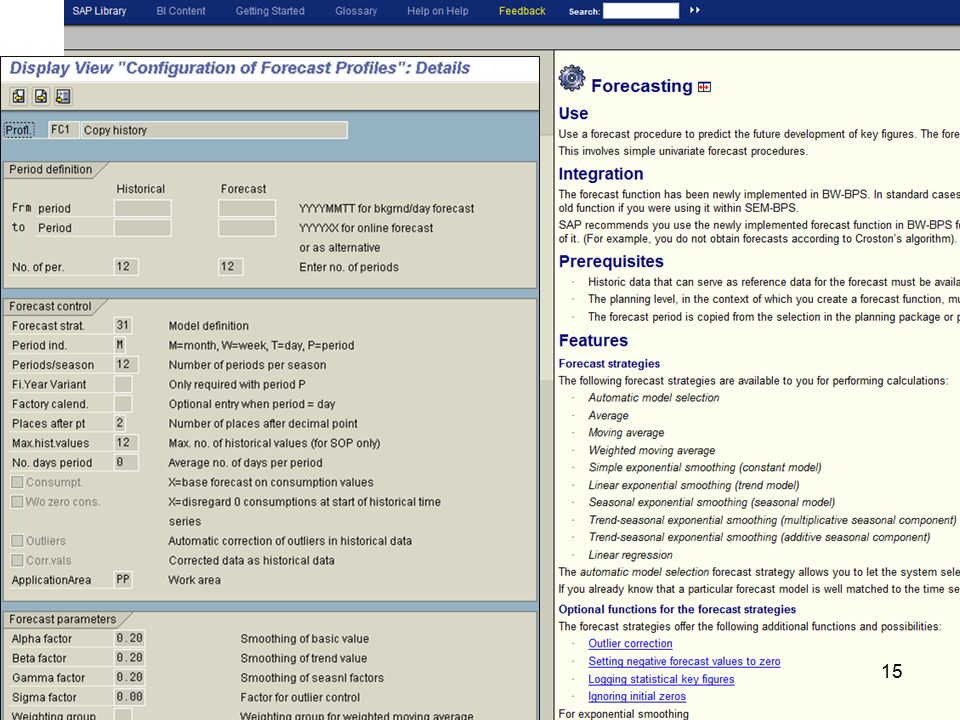Click the Weighted moving average list item
The image size is (960, 720).
tap(651, 451)
